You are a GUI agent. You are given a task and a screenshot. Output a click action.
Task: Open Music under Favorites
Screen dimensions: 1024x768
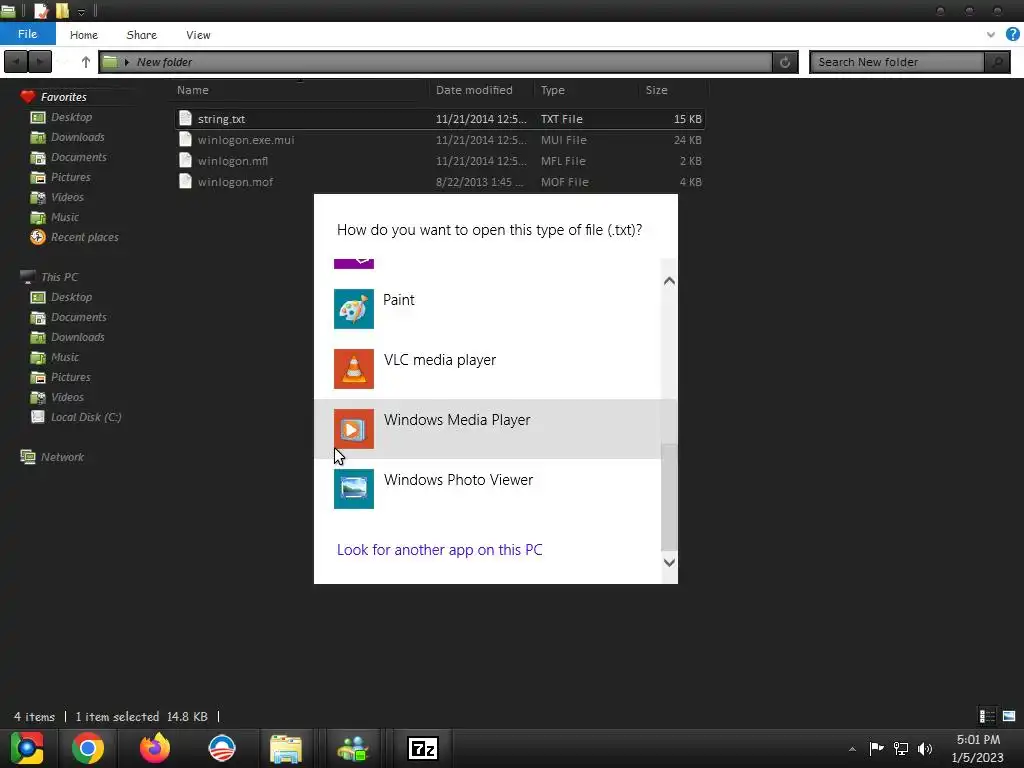point(65,217)
